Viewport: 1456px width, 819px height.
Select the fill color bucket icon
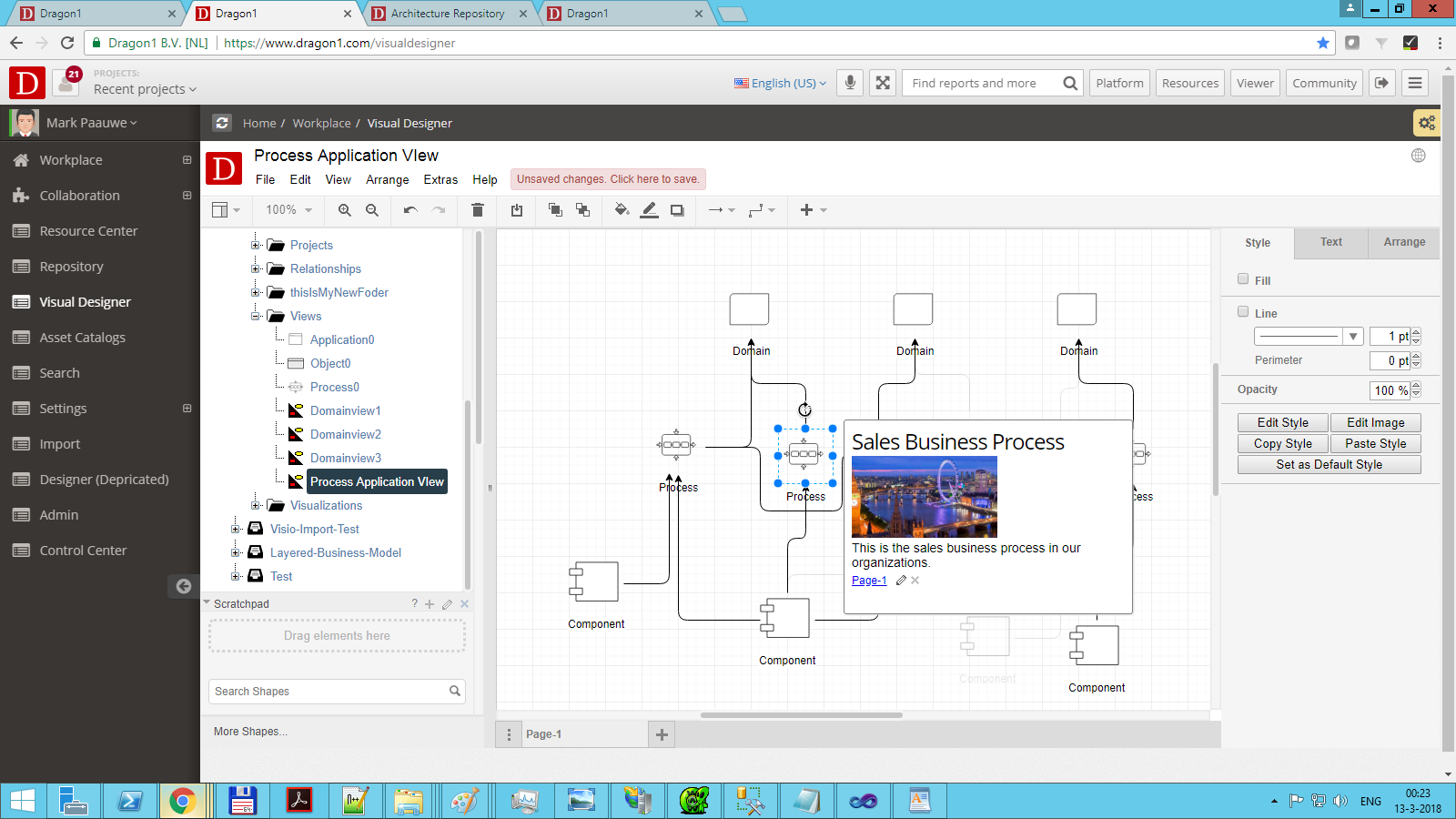(622, 210)
